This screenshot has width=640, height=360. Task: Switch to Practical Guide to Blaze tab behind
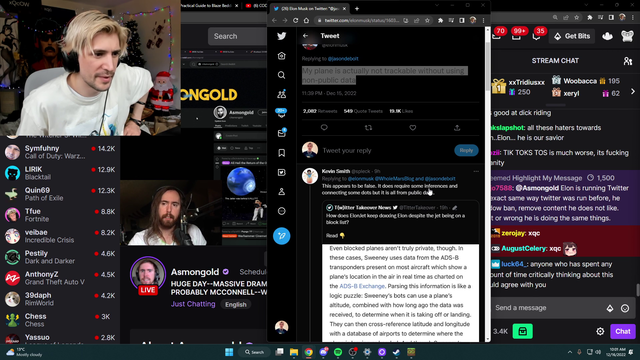tap(209, 6)
